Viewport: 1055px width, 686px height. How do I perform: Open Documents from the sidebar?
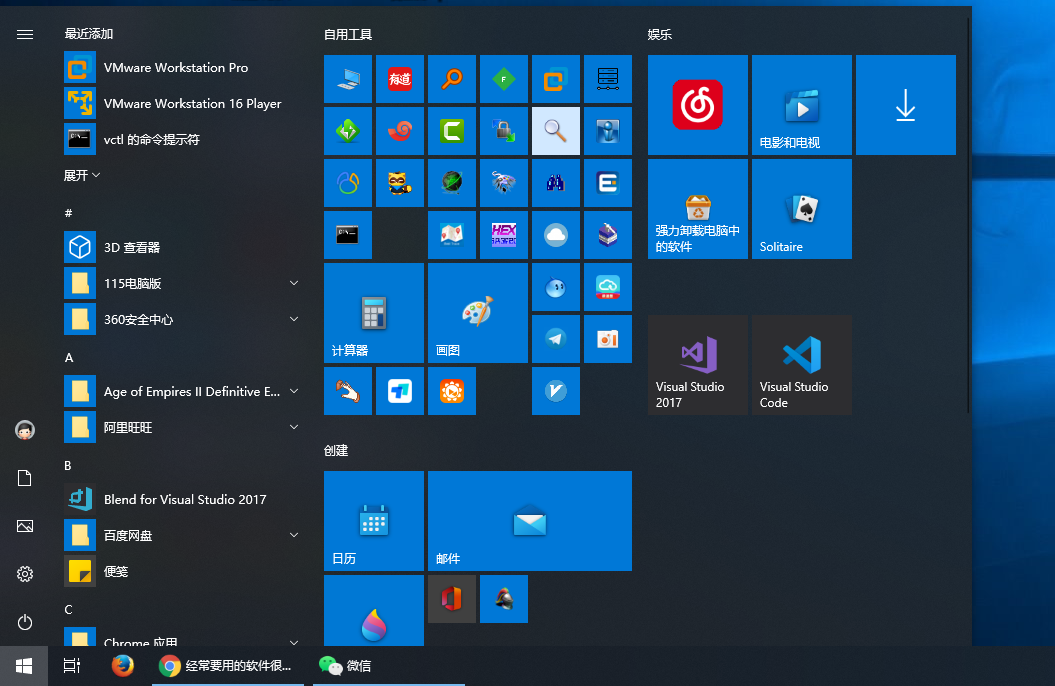pos(25,478)
